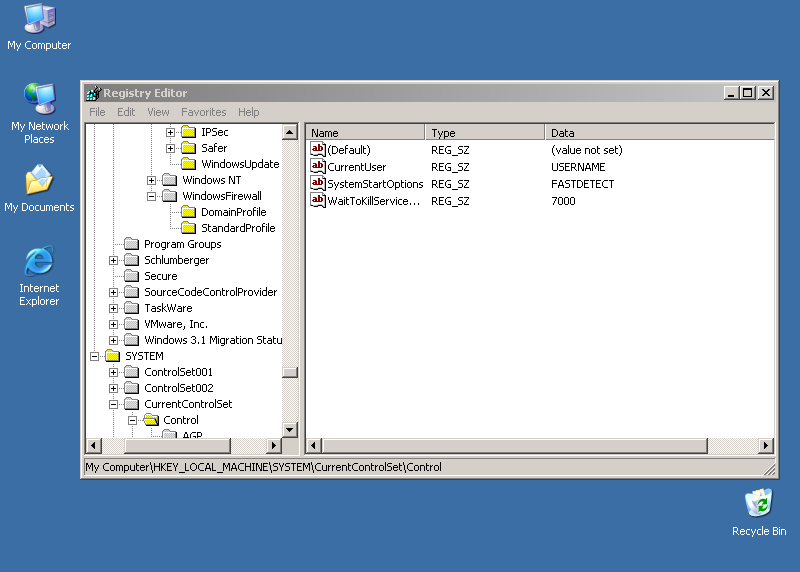Click the open Control folder icon
This screenshot has height=572, width=800.
(x=151, y=420)
